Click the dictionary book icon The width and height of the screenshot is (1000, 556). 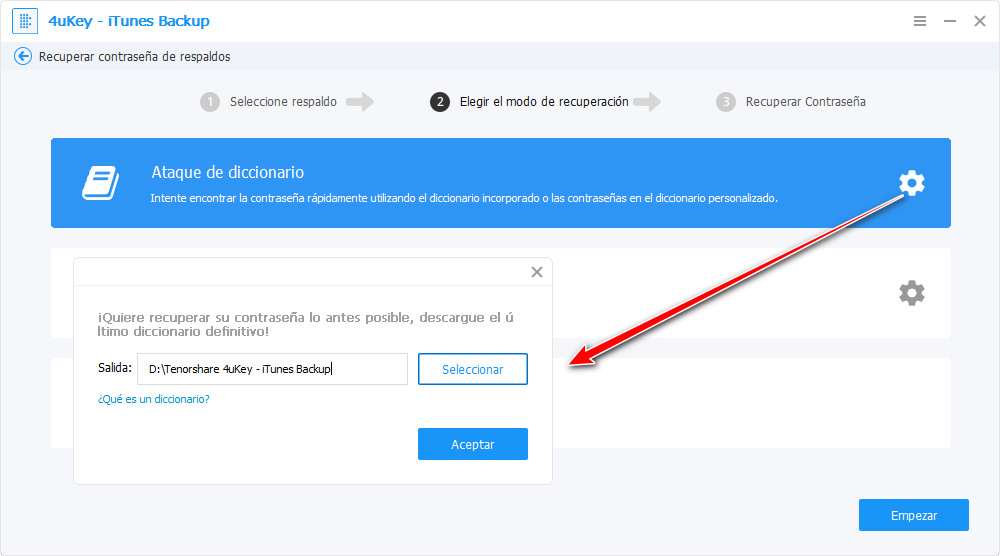[100, 183]
